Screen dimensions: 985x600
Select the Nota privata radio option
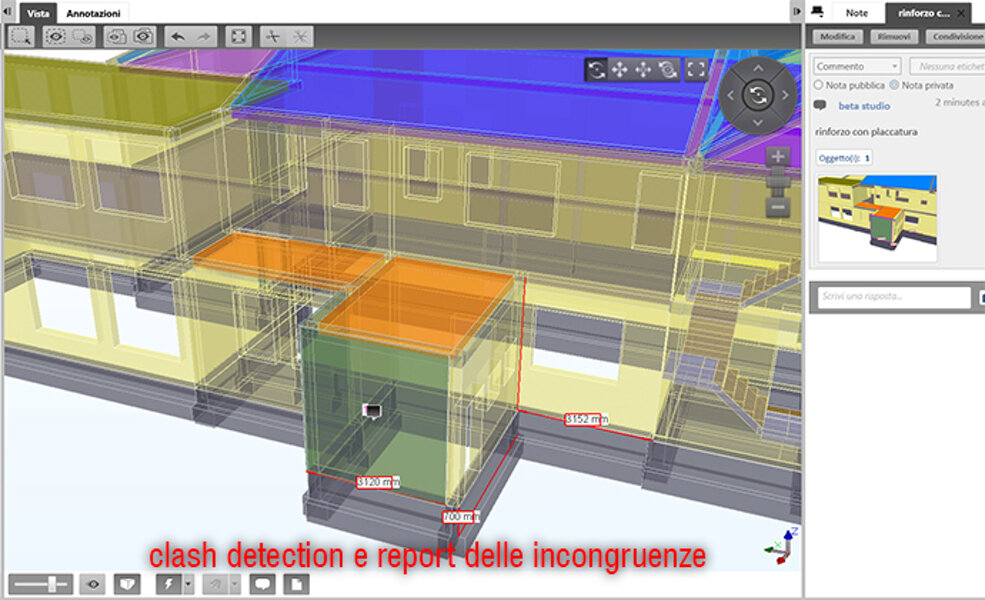(x=894, y=86)
